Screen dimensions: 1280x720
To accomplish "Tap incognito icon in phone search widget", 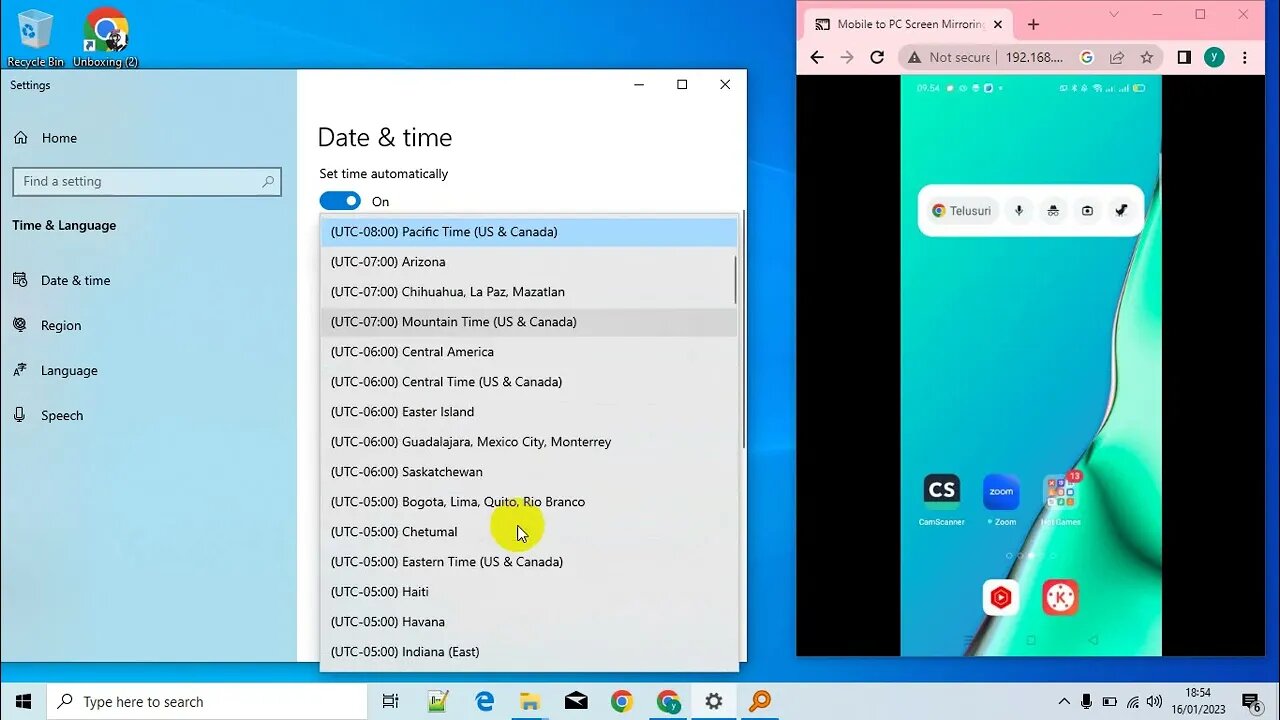I will pos(1053,211).
